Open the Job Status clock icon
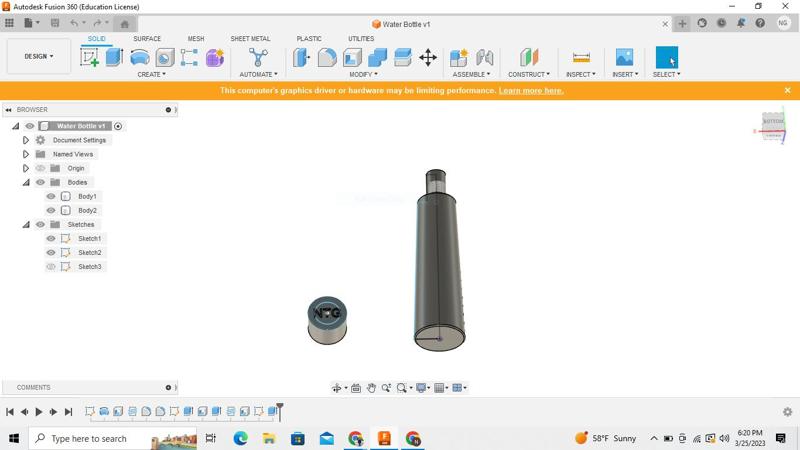The width and height of the screenshot is (800, 450). tap(721, 23)
